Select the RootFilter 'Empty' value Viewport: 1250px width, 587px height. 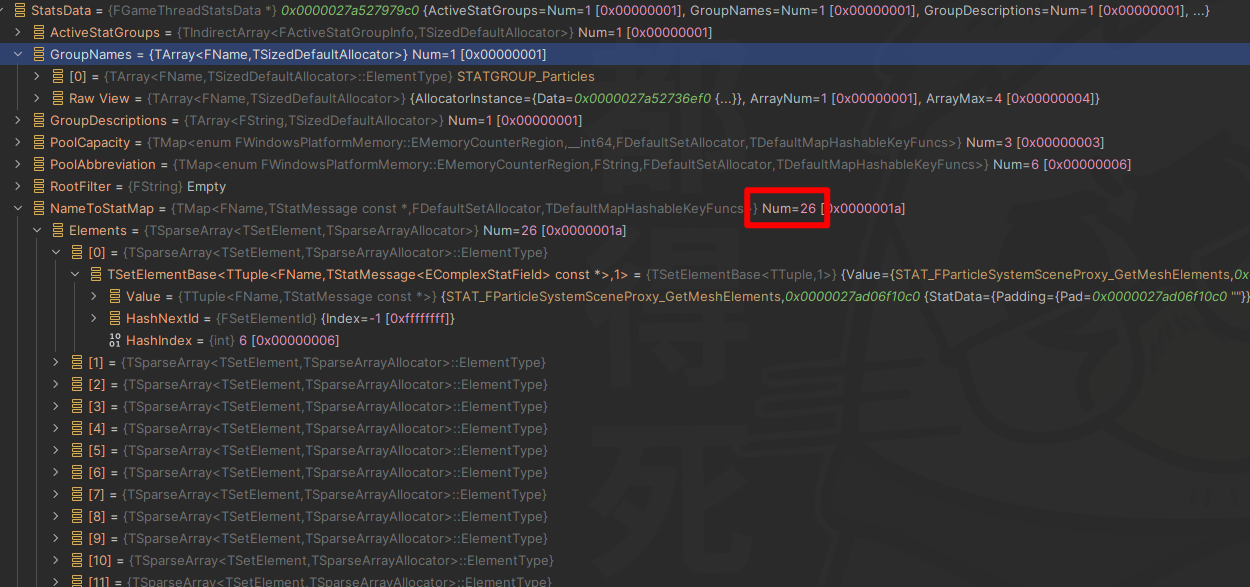pos(207,186)
